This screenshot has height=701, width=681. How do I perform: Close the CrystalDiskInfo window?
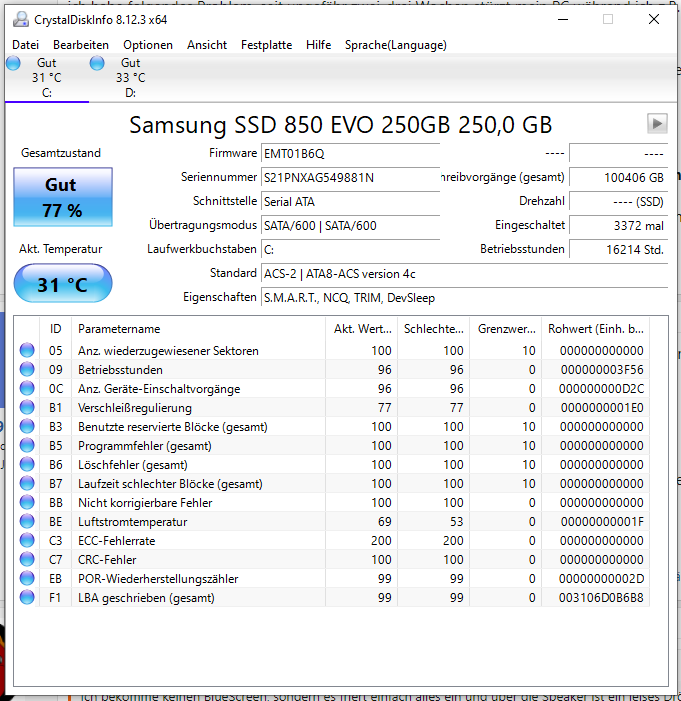(x=654, y=20)
